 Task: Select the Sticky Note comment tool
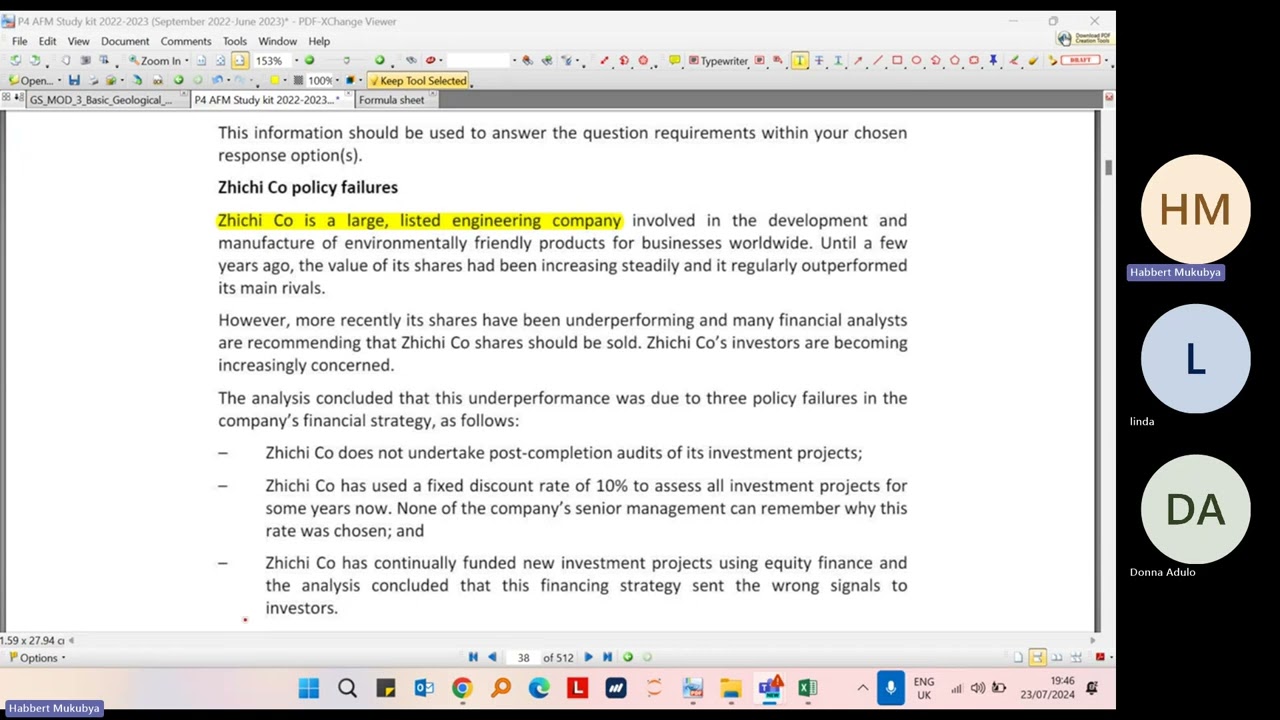coord(675,60)
